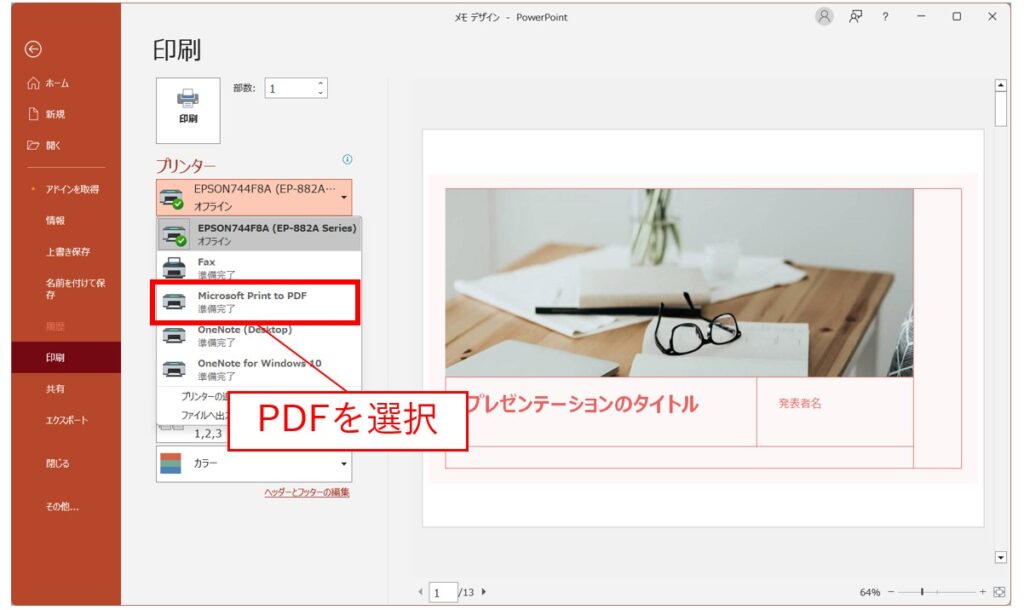Screen dimensions: 1024x610
Task: Go to next page with right arrow
Action: click(484, 592)
